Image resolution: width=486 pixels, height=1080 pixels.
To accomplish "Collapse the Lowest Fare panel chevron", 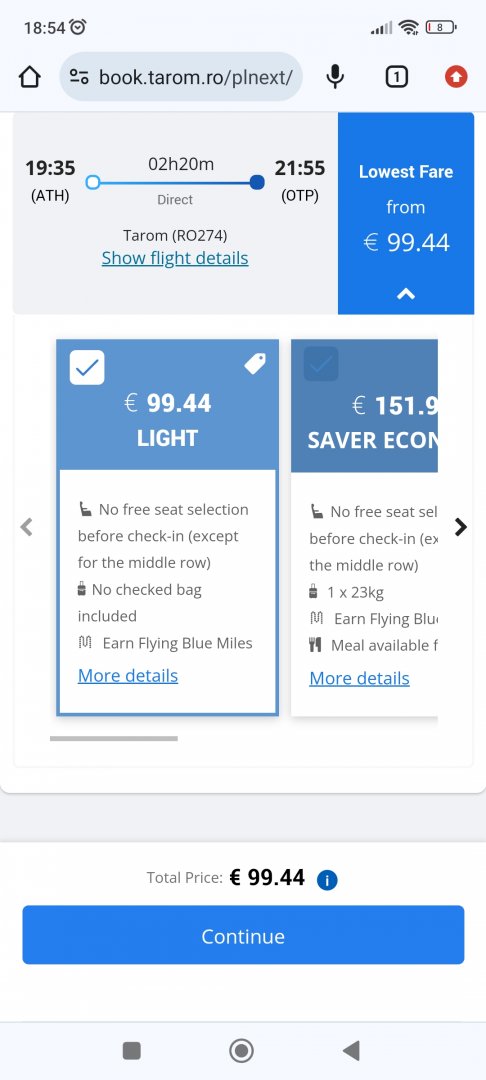I will point(406,294).
